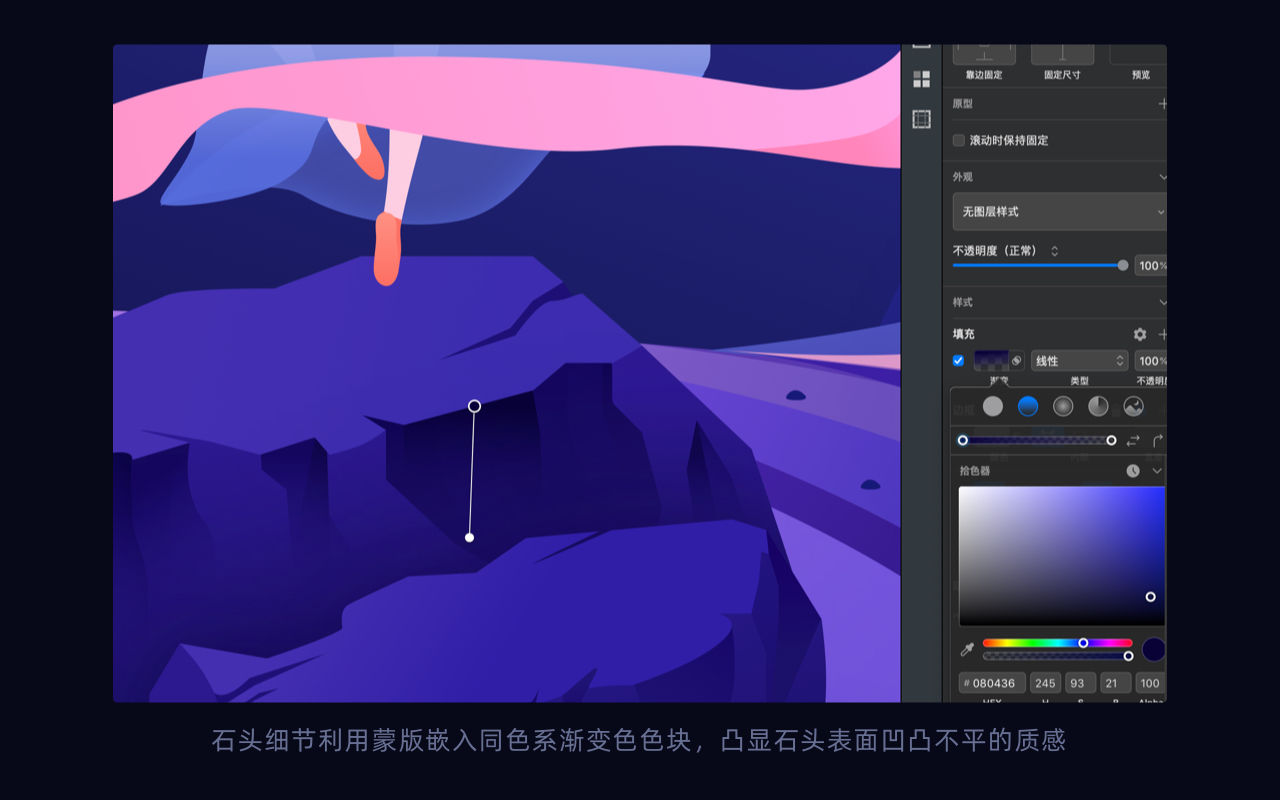Image resolution: width=1280 pixels, height=800 pixels.
Task: Click the fill opacity 100% field
Action: tap(1151, 361)
